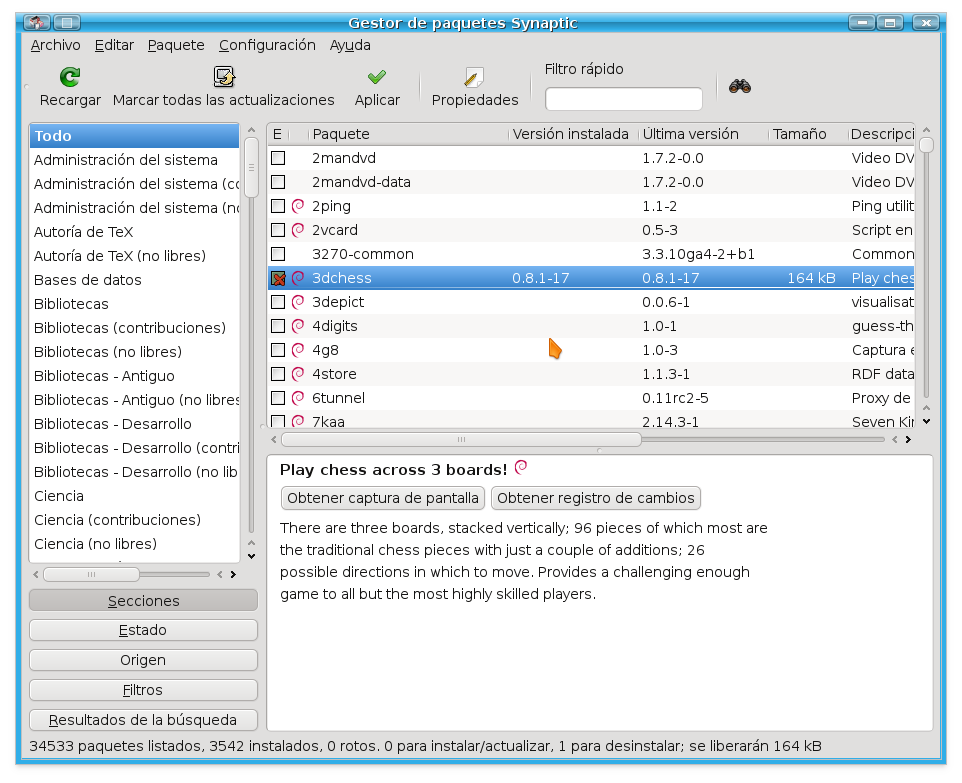Click Debian swirl icon in 3dchess row
Viewport: 962px width, 783px height.
298,278
